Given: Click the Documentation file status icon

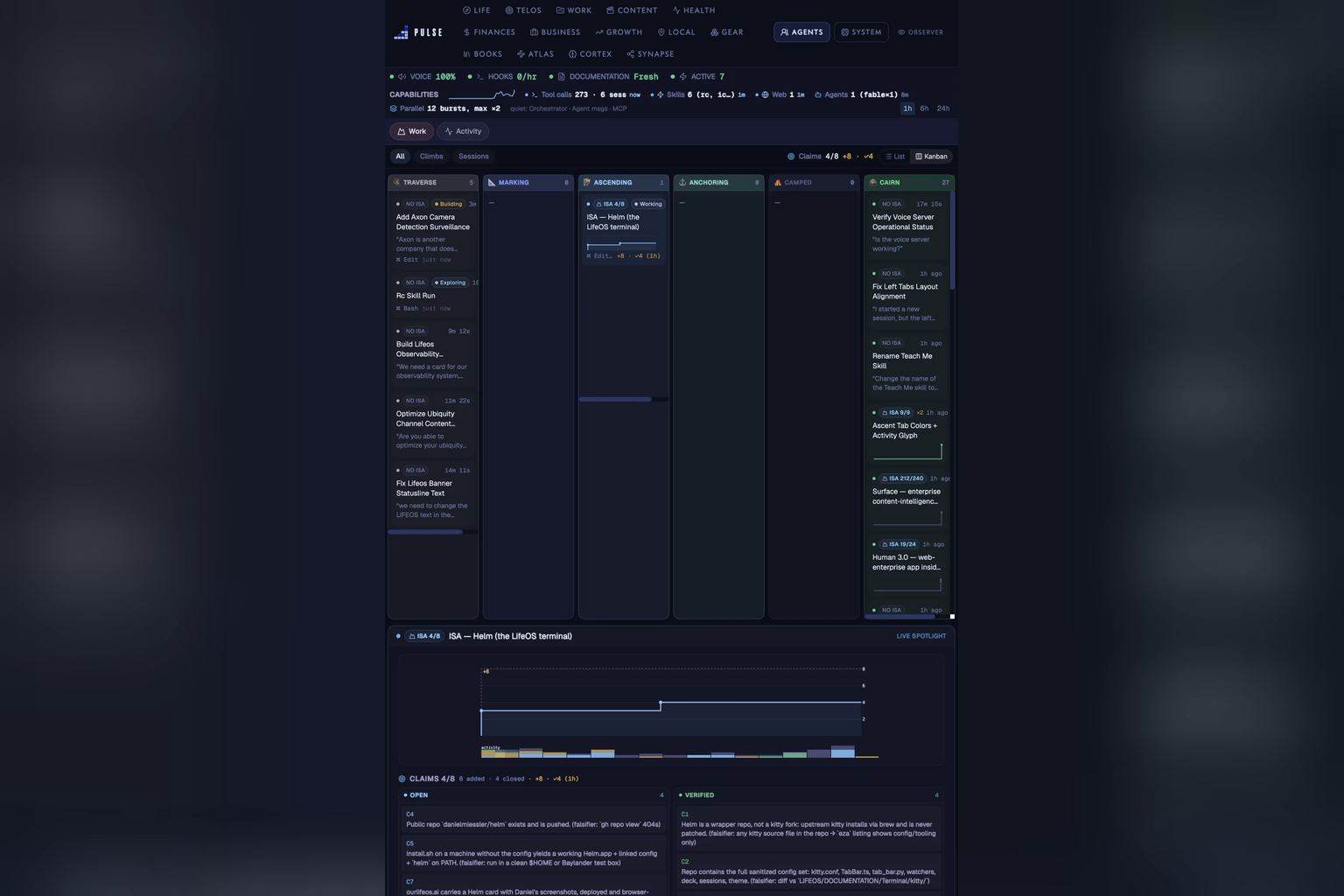Looking at the screenshot, I should 562,77.
